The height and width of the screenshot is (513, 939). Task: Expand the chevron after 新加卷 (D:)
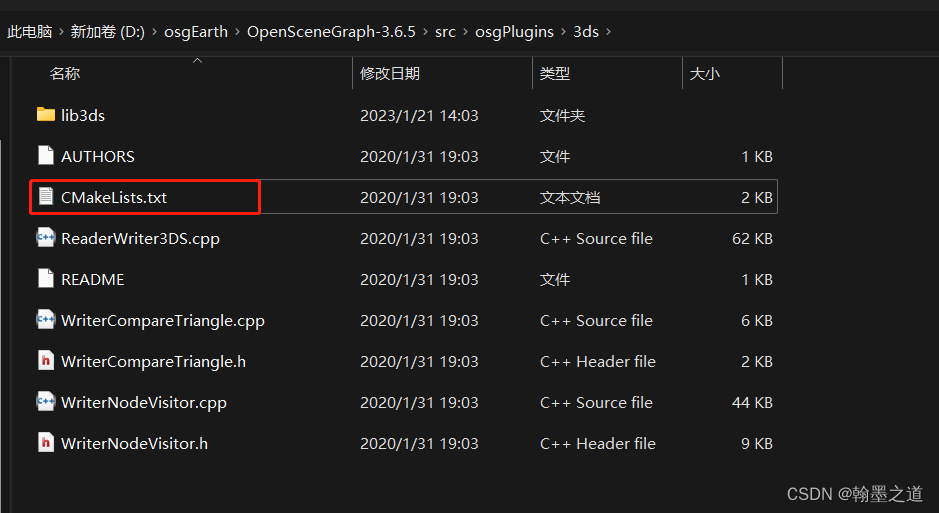155,32
